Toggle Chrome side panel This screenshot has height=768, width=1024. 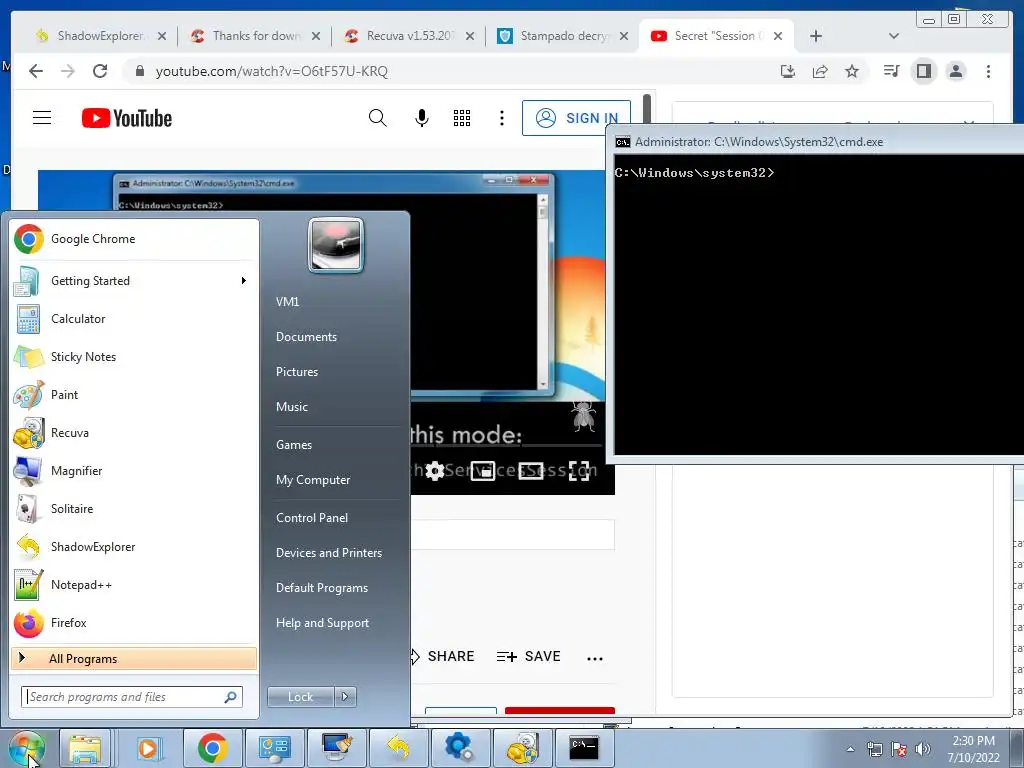[x=923, y=71]
